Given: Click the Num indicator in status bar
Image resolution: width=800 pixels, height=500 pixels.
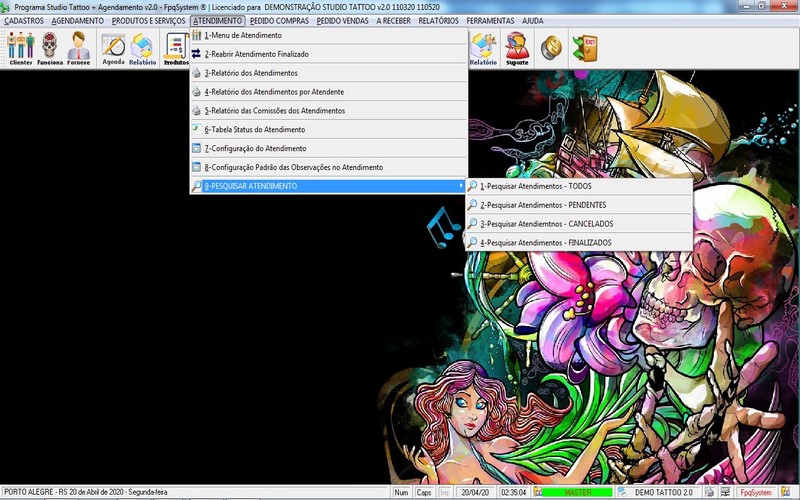Looking at the screenshot, I should (x=401, y=492).
